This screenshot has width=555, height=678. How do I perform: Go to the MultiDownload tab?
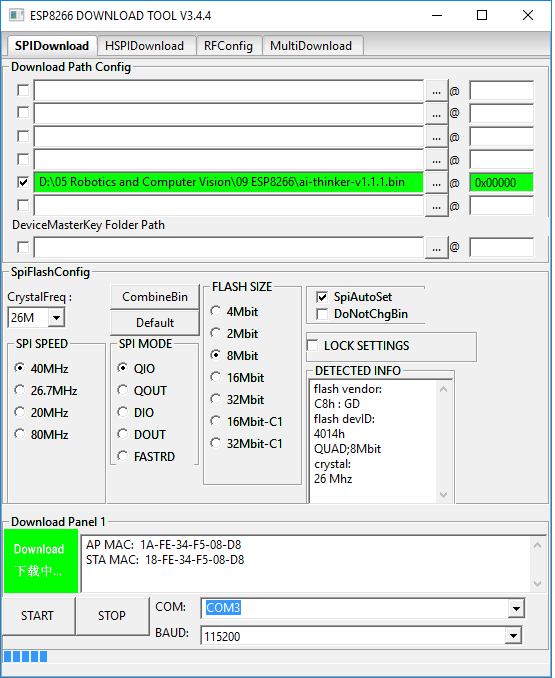click(311, 46)
